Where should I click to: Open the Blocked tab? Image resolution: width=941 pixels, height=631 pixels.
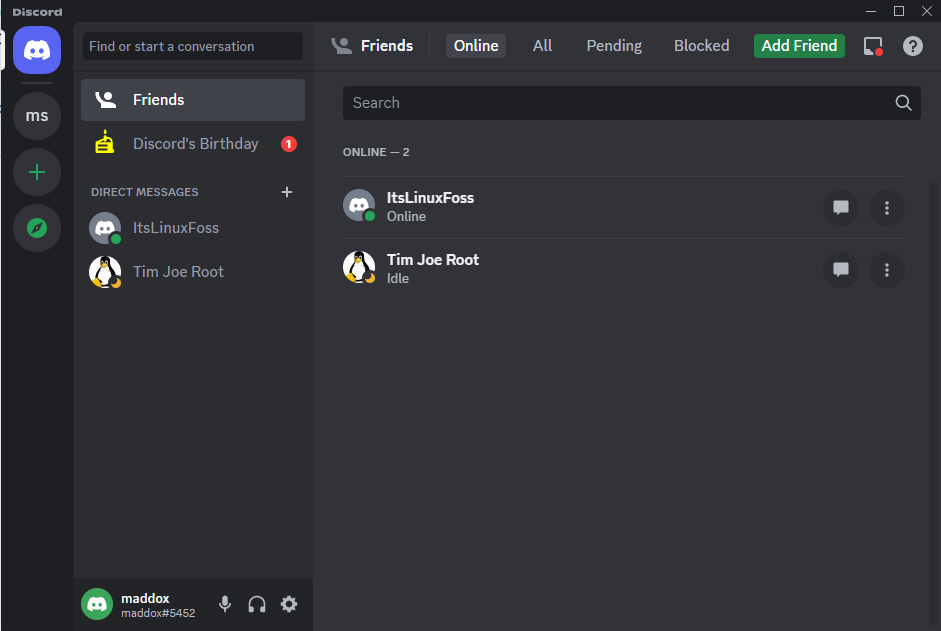tap(701, 46)
